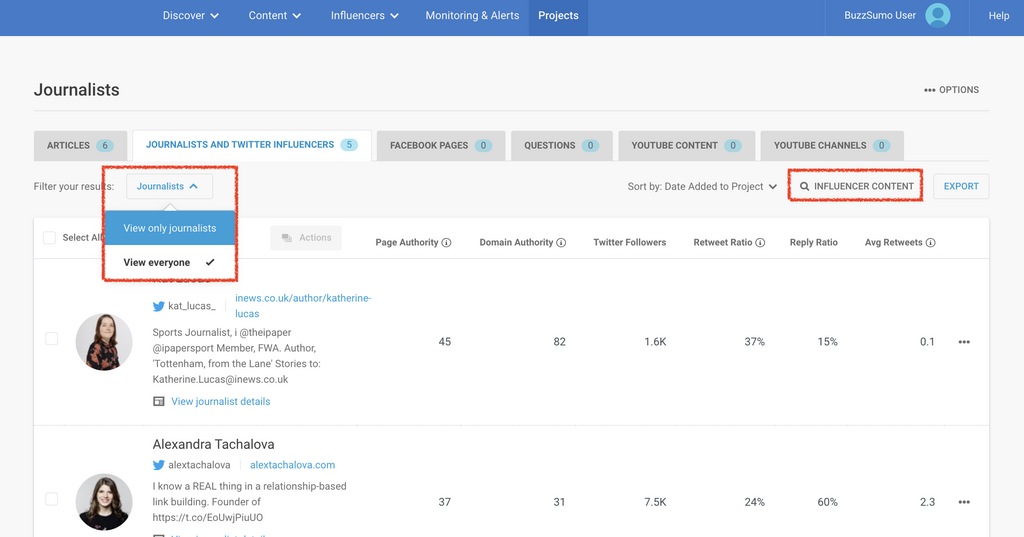1024x537 pixels.
Task: Click Alexandra Tachalova's profile photo
Action: coord(104,501)
